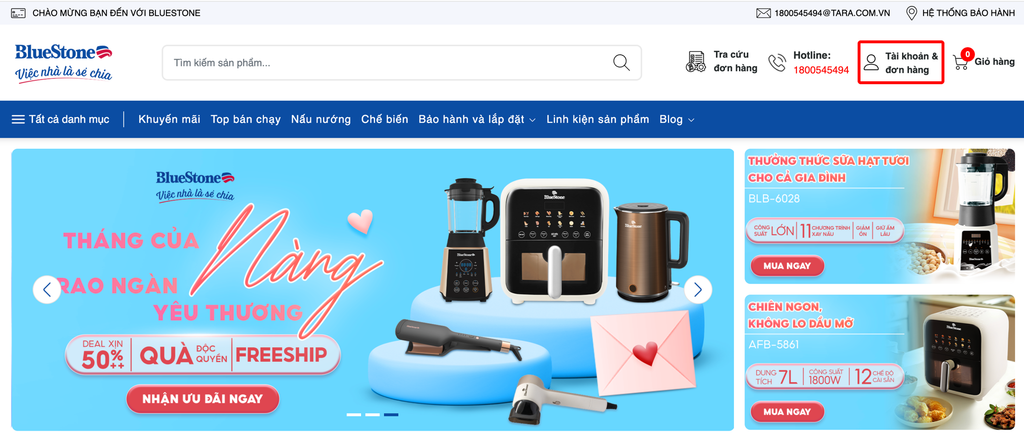The height and width of the screenshot is (443, 1024).
Task: Expand the Blog dropdown menu
Action: click(691, 120)
